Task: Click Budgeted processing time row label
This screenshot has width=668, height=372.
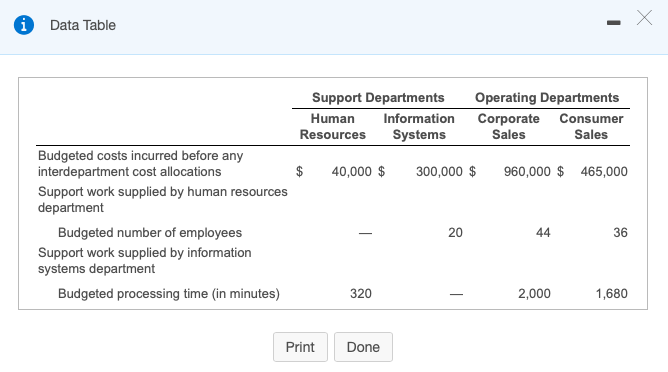Action: pos(169,294)
